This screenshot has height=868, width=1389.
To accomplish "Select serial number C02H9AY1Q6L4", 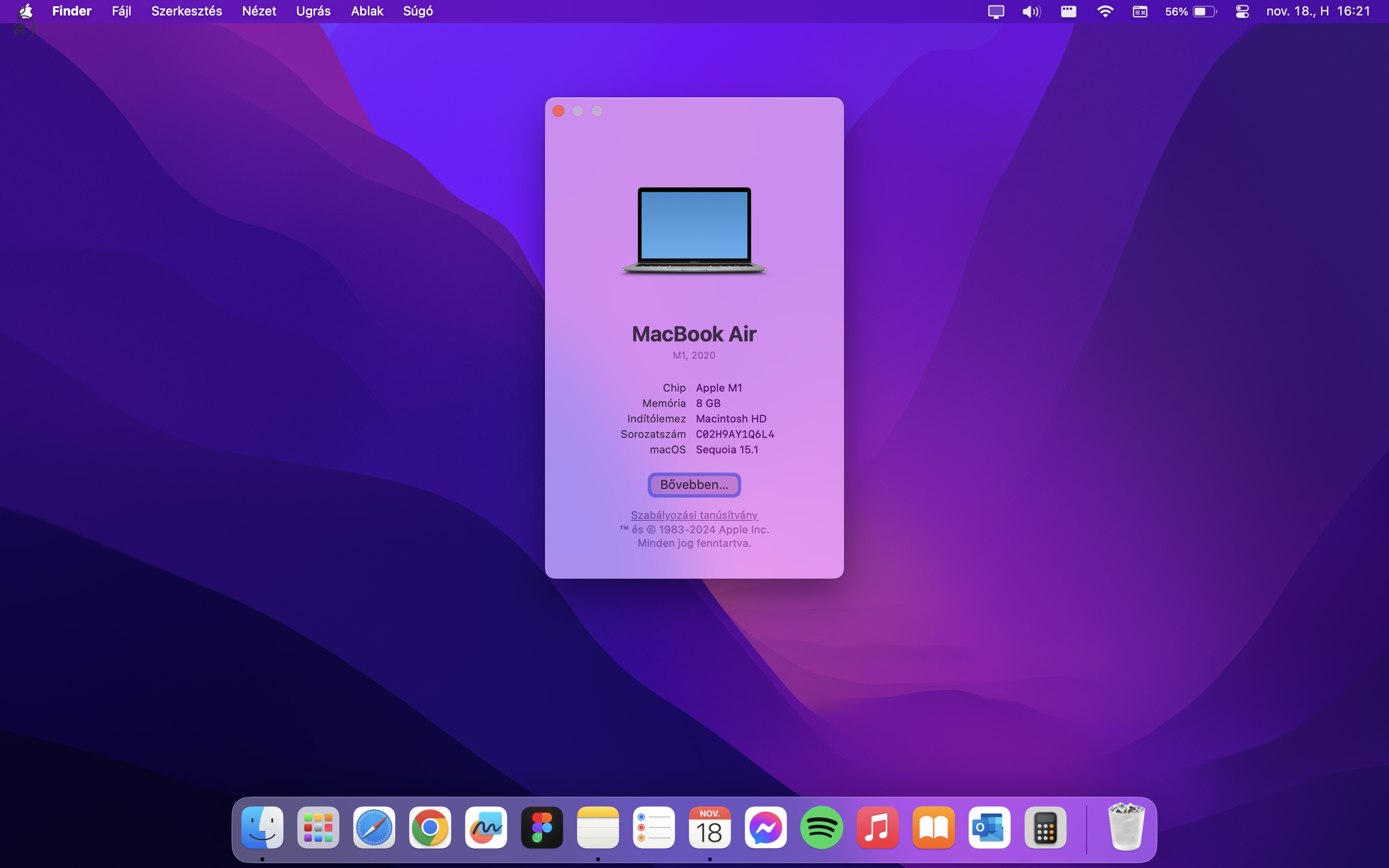I will coord(735,434).
